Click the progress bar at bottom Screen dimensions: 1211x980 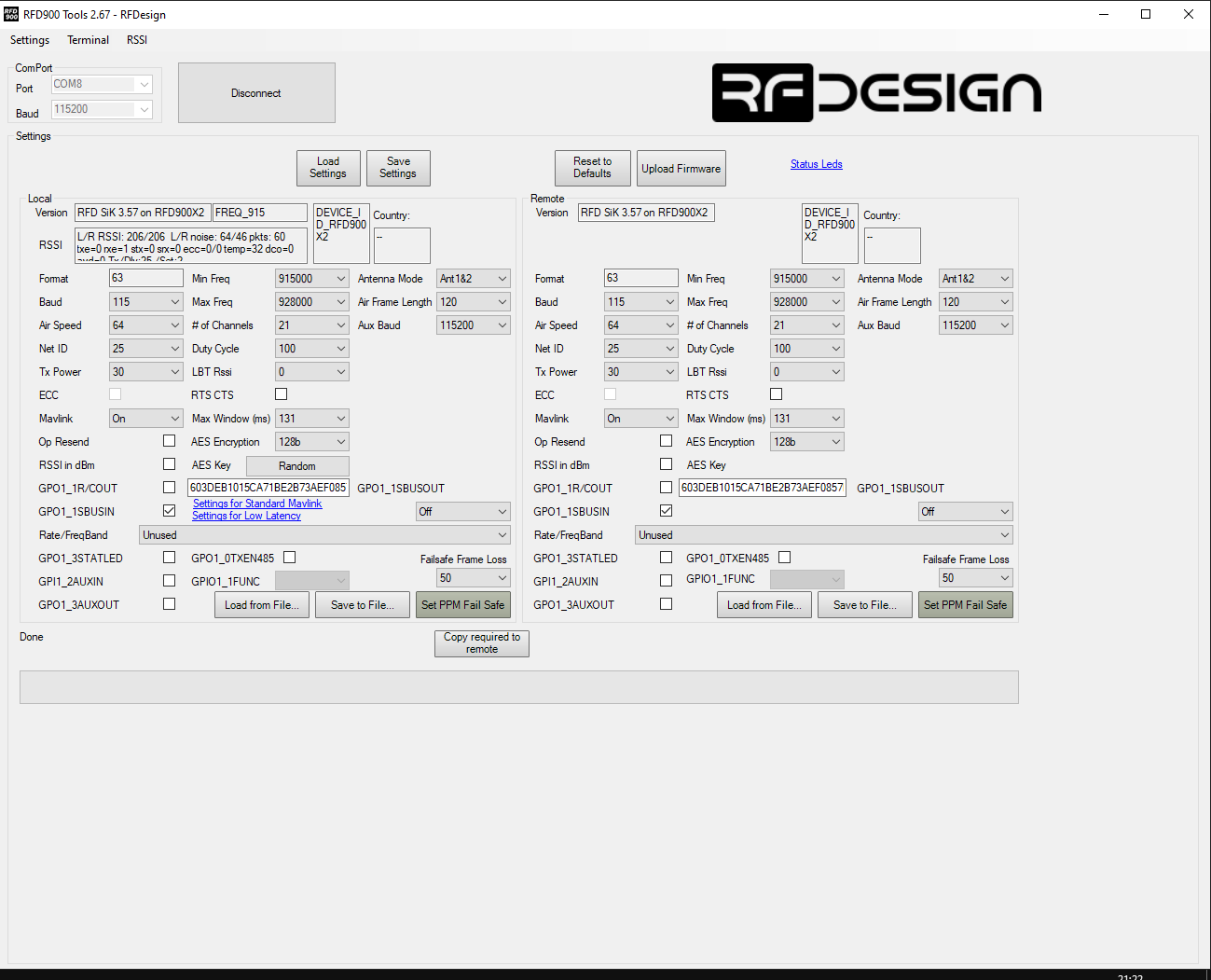pos(519,687)
